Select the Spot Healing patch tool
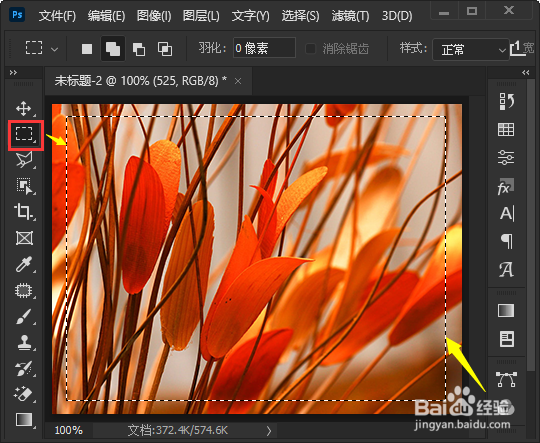This screenshot has height=443, width=540. (x=23, y=291)
